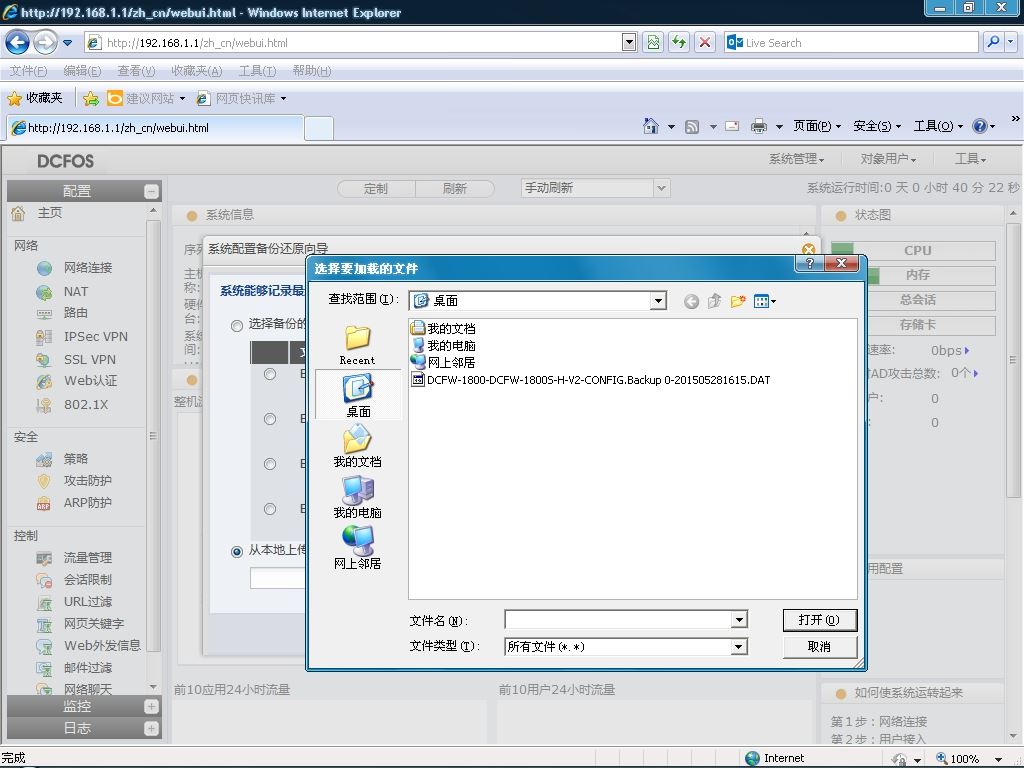Create new folder in file dialog
Screen dimensions: 1024x768
pyautogui.click(x=738, y=301)
